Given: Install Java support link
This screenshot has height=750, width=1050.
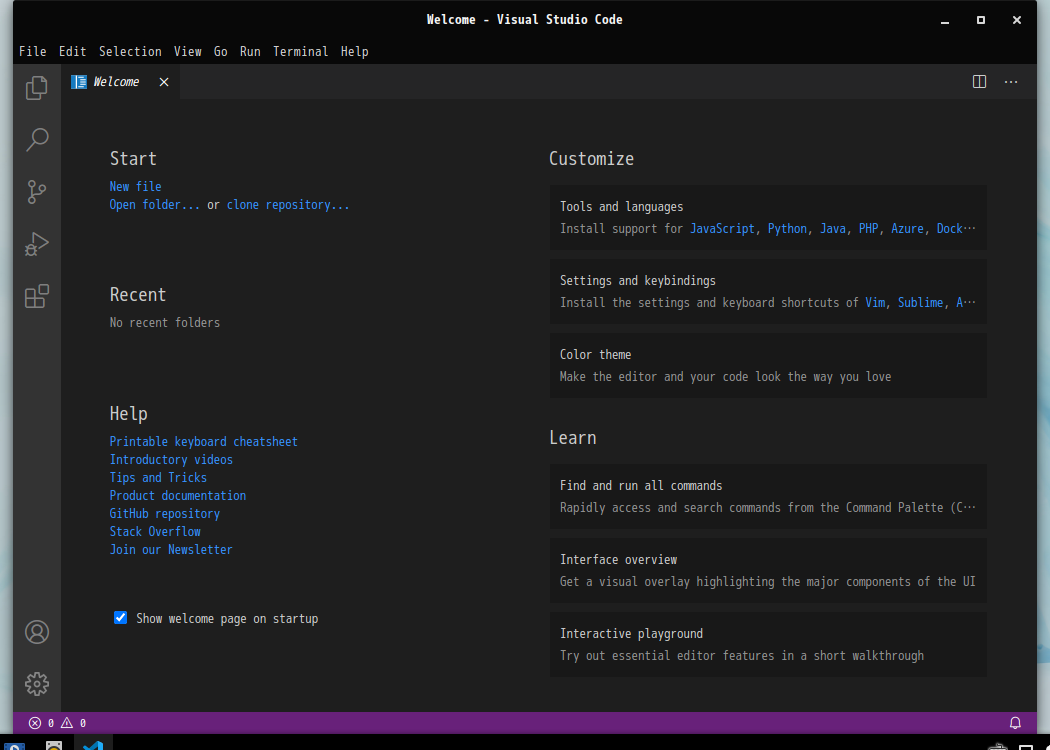Looking at the screenshot, I should tap(832, 228).
